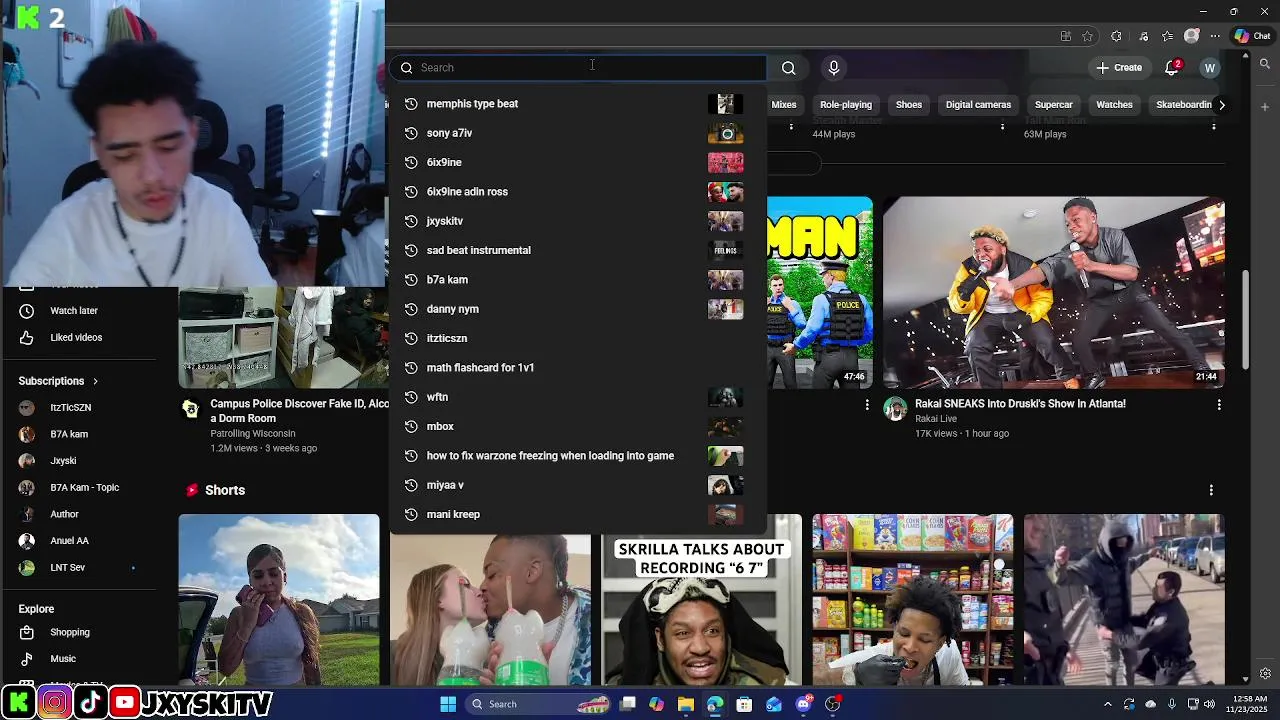Expand the Subscriptions section chevron
The height and width of the screenshot is (720, 1280).
point(96,381)
